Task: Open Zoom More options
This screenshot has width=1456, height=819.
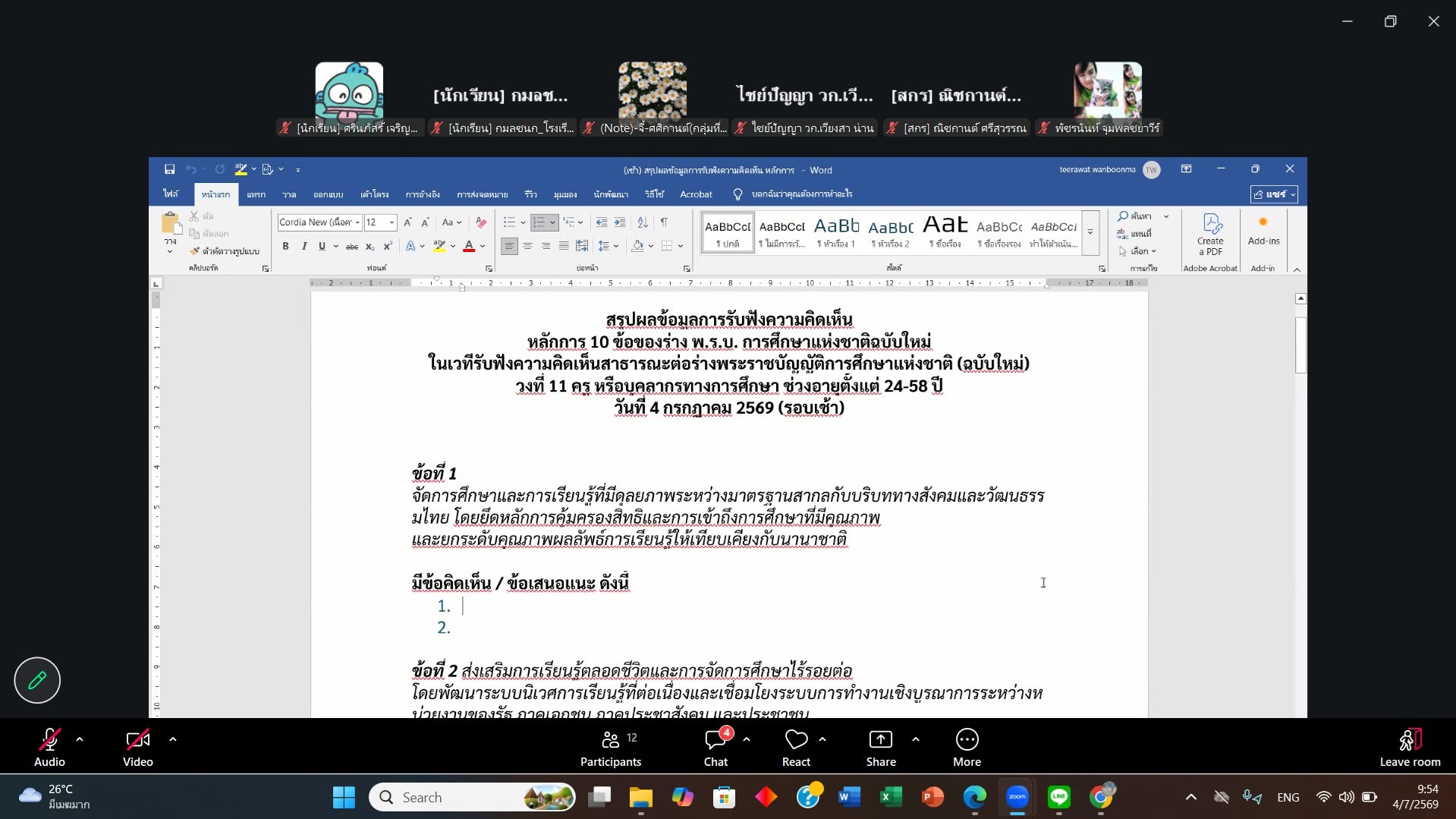Action: point(967,748)
